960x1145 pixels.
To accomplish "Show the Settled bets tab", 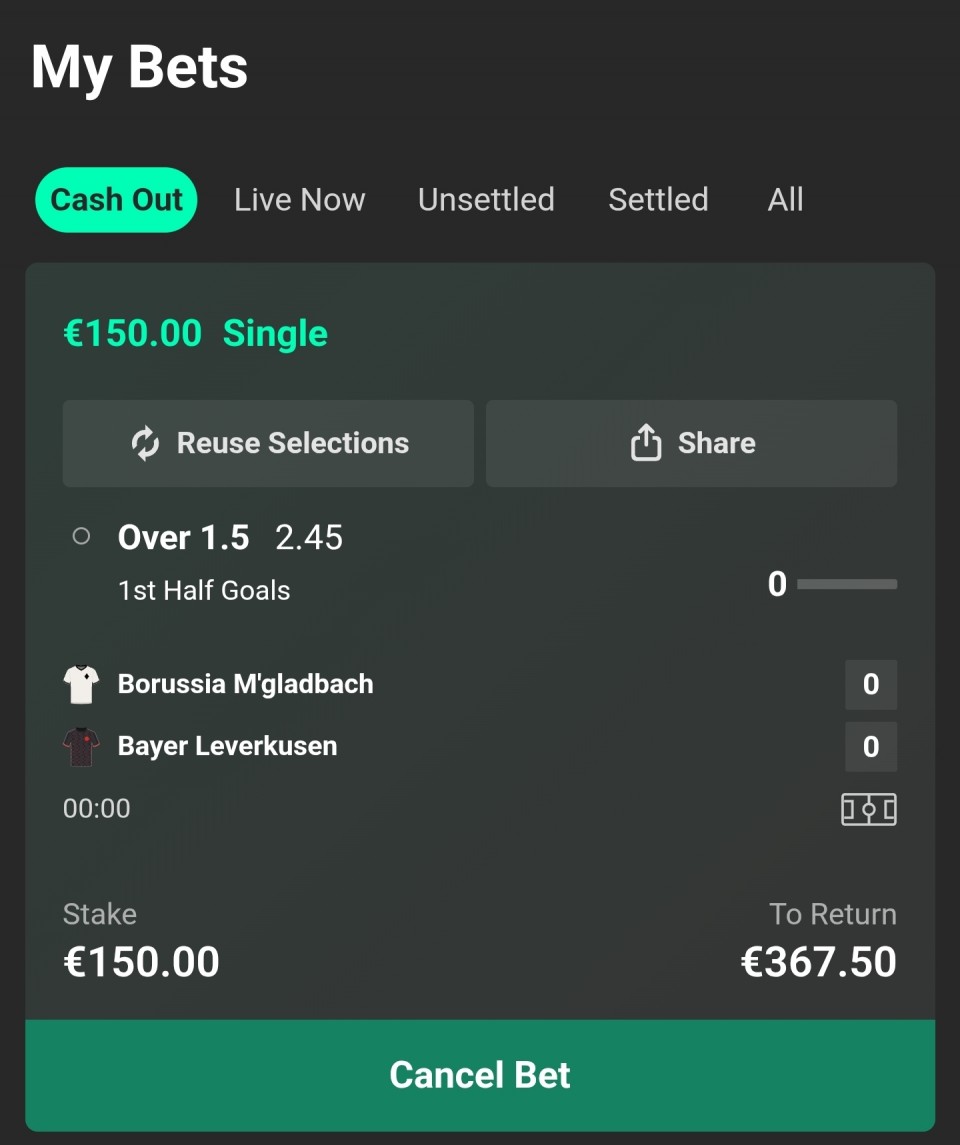I will coord(658,200).
